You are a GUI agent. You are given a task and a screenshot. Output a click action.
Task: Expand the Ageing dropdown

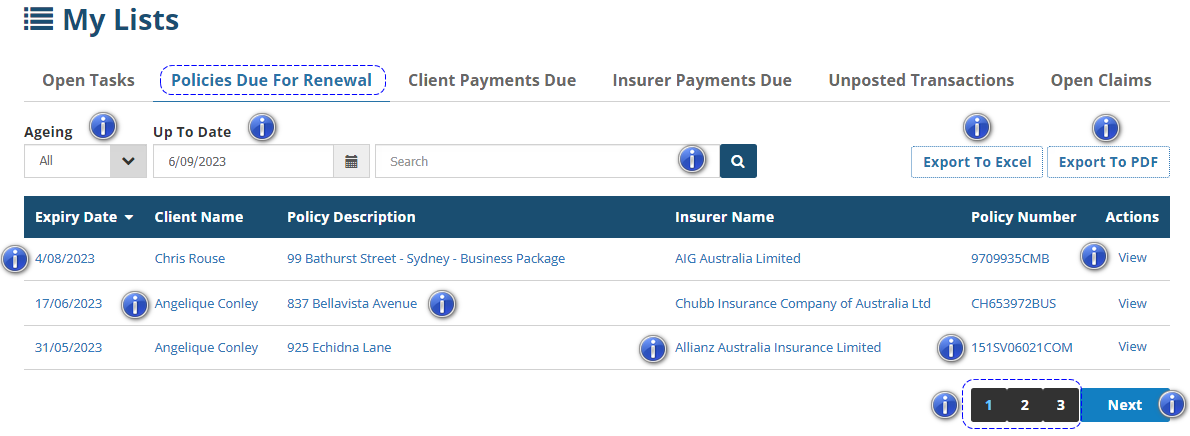point(128,161)
